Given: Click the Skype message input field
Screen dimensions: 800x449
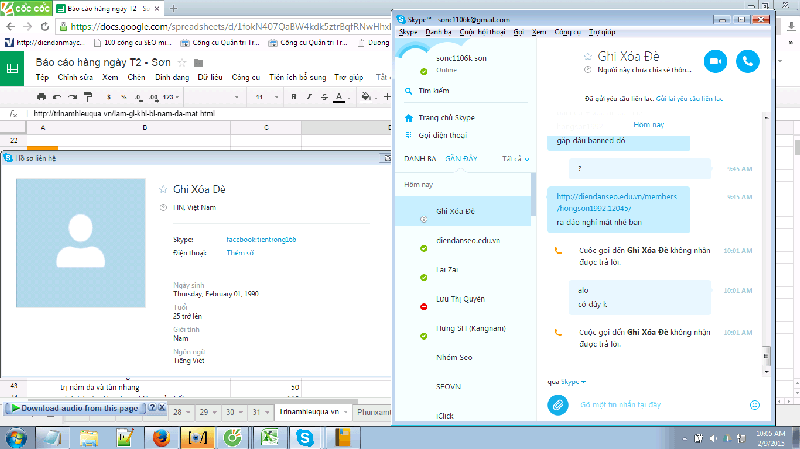Looking at the screenshot, I should coord(661,405).
